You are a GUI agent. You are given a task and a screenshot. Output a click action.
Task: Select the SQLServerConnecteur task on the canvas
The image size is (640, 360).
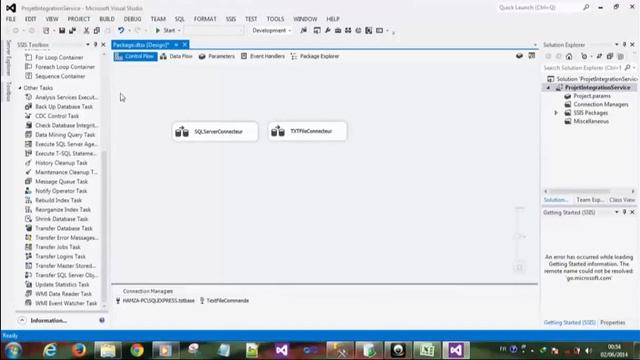point(215,131)
